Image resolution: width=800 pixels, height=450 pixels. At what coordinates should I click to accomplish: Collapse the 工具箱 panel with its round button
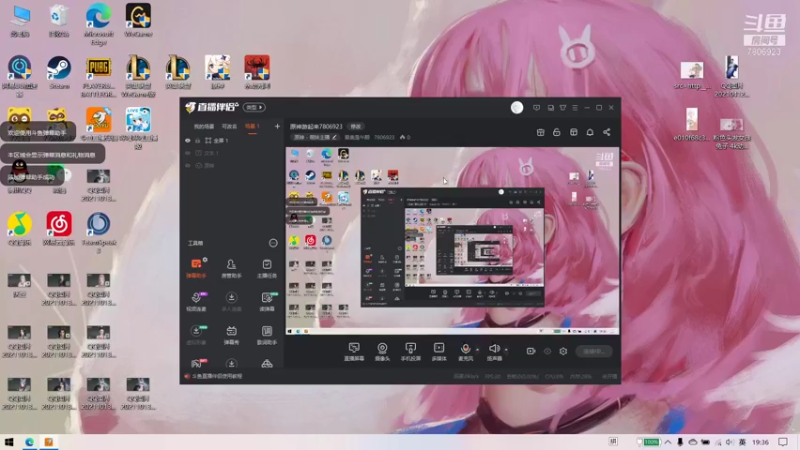[x=273, y=243]
